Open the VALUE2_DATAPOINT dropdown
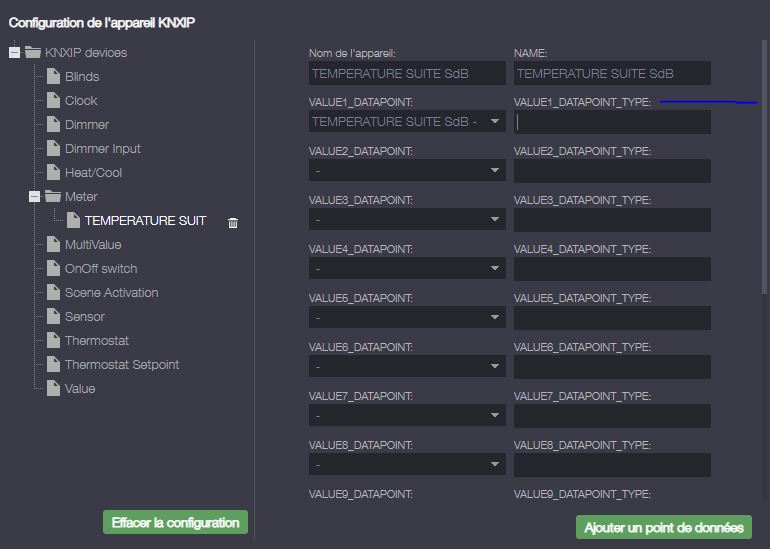Image resolution: width=770 pixels, height=549 pixels. point(407,171)
